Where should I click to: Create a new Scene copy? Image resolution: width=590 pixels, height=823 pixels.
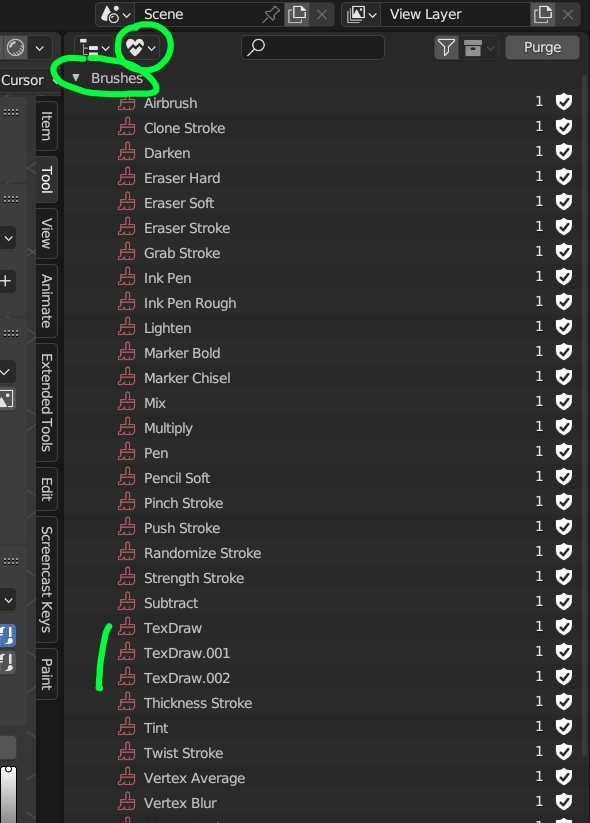pyautogui.click(x=297, y=14)
